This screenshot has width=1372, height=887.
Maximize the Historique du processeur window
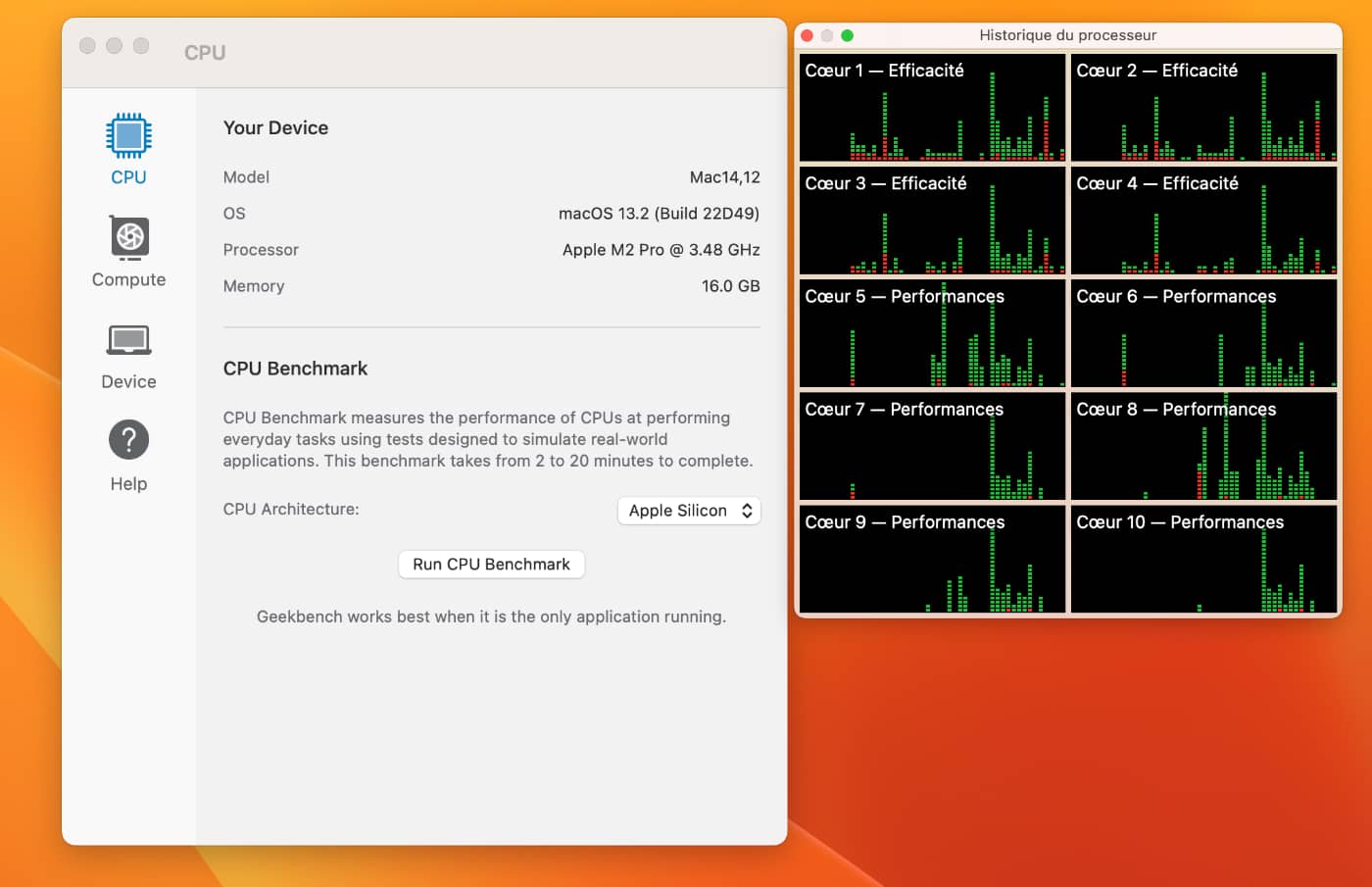(847, 35)
